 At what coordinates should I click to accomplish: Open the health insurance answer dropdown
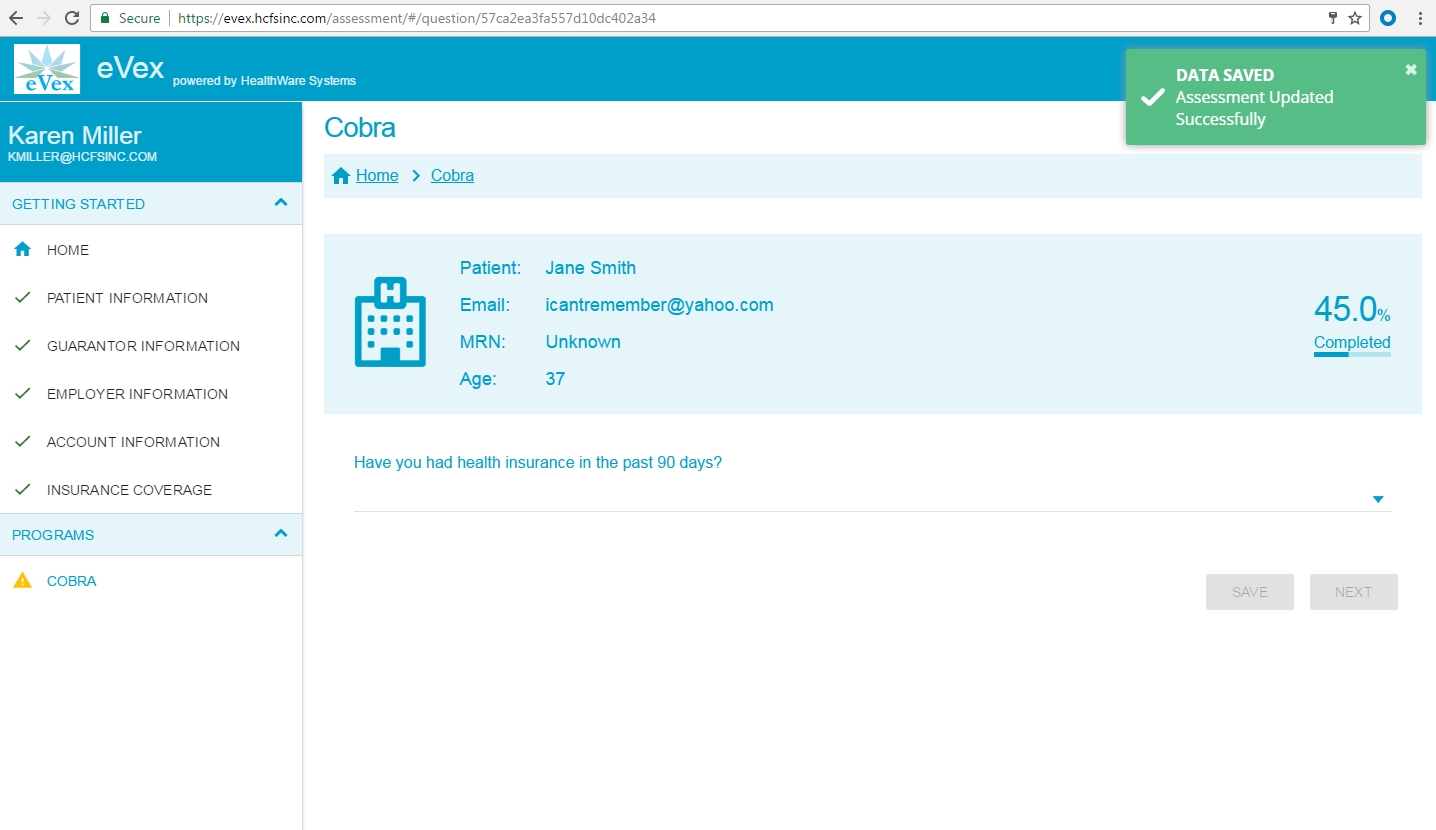point(1377,499)
